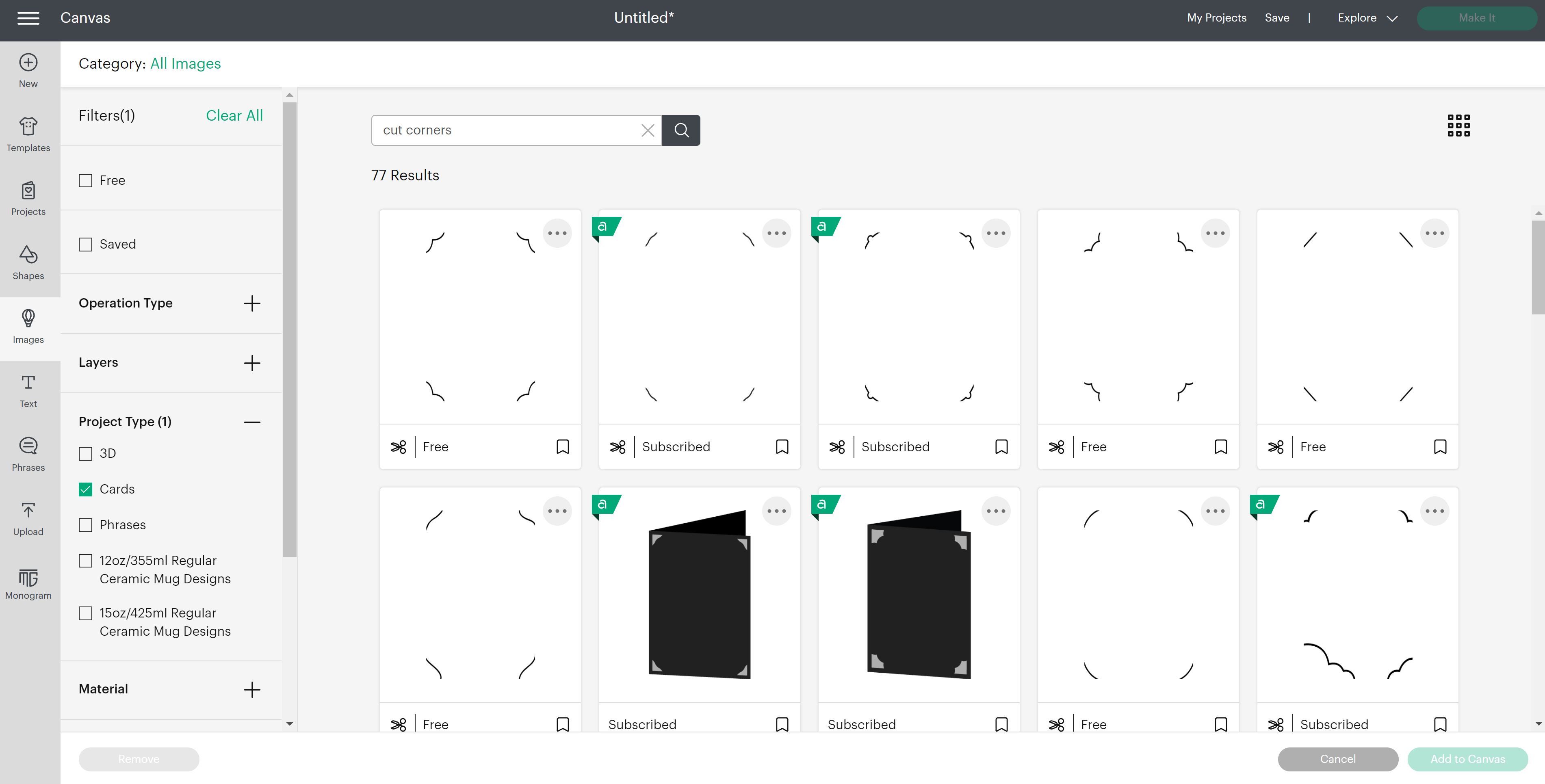Collapse the Project Type section
This screenshot has width=1545, height=784.
tap(252, 422)
